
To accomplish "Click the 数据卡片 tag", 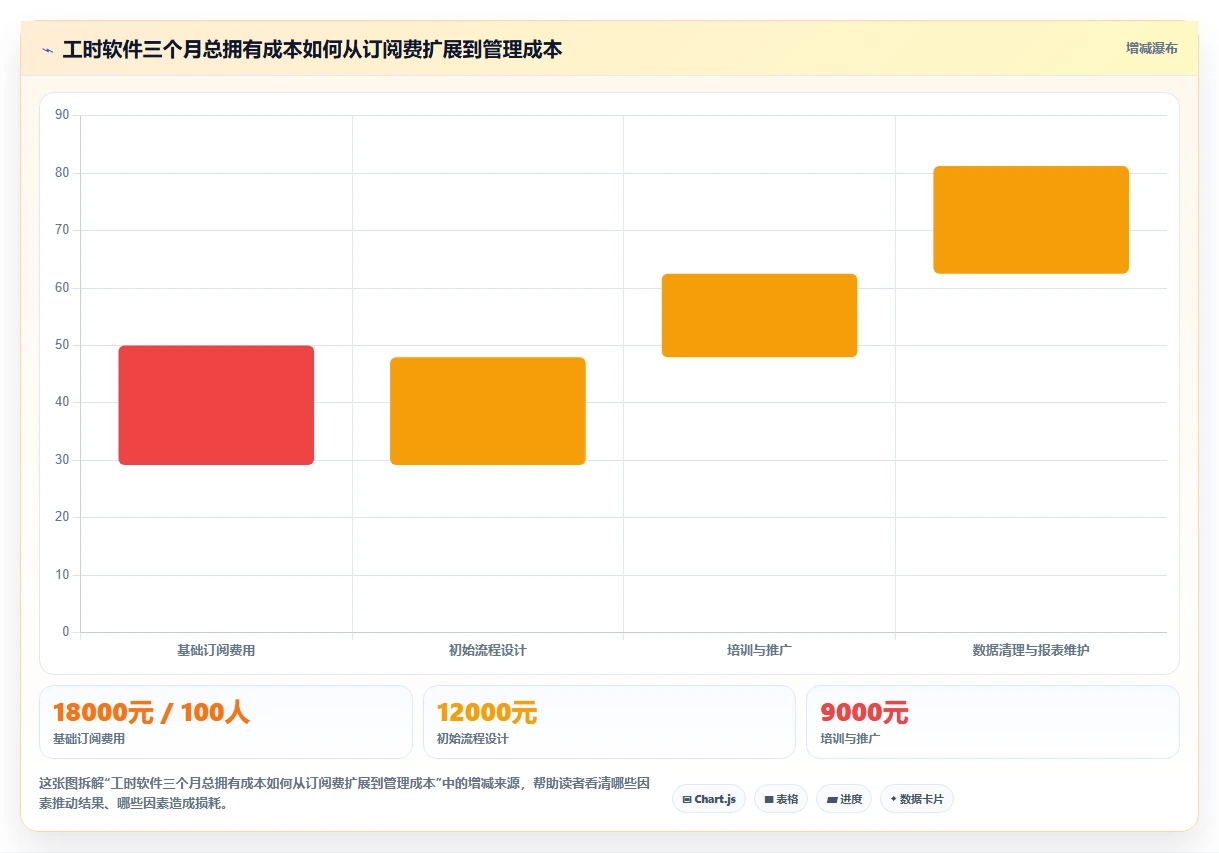I will [x=917, y=799].
